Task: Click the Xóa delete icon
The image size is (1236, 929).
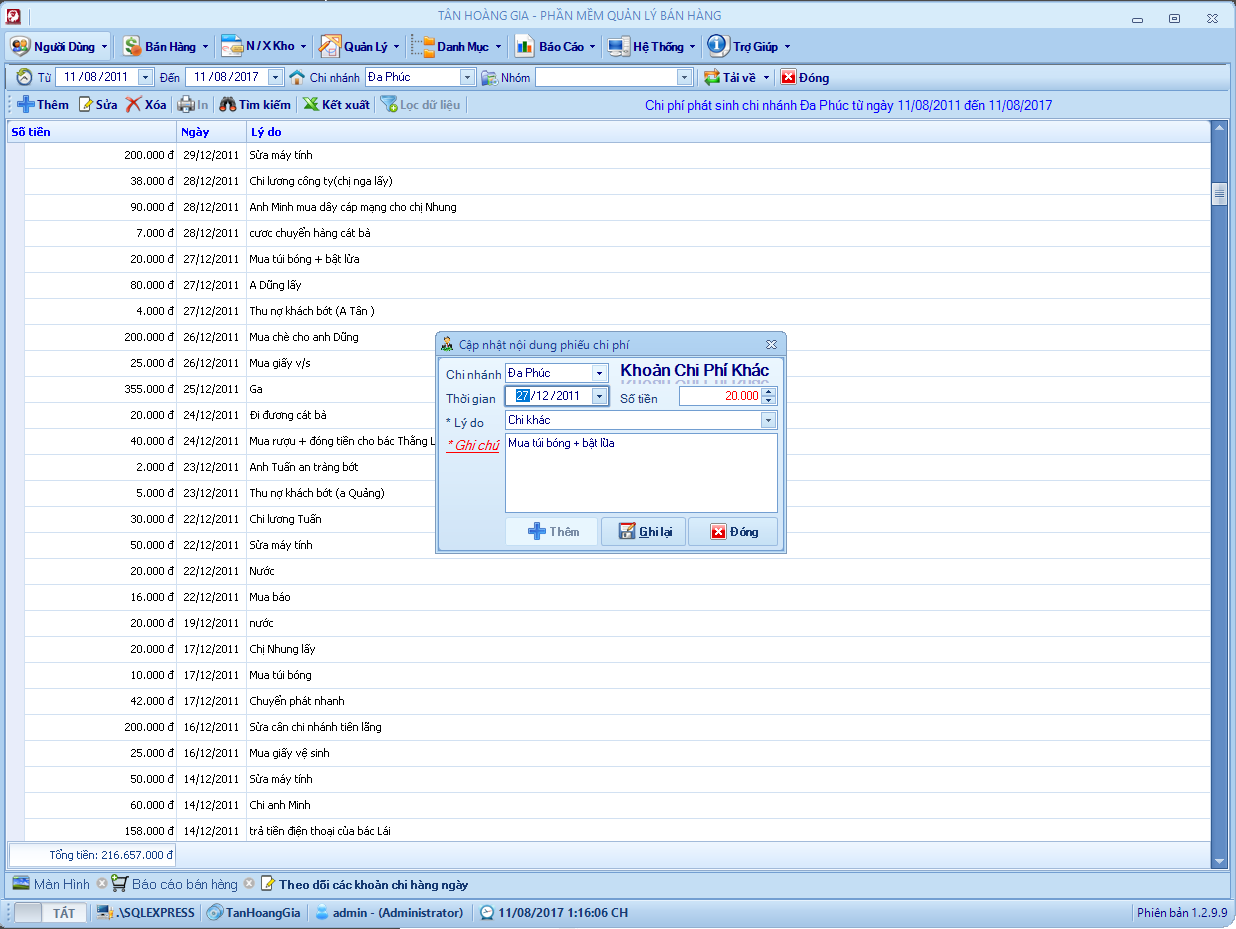Action: [x=134, y=105]
